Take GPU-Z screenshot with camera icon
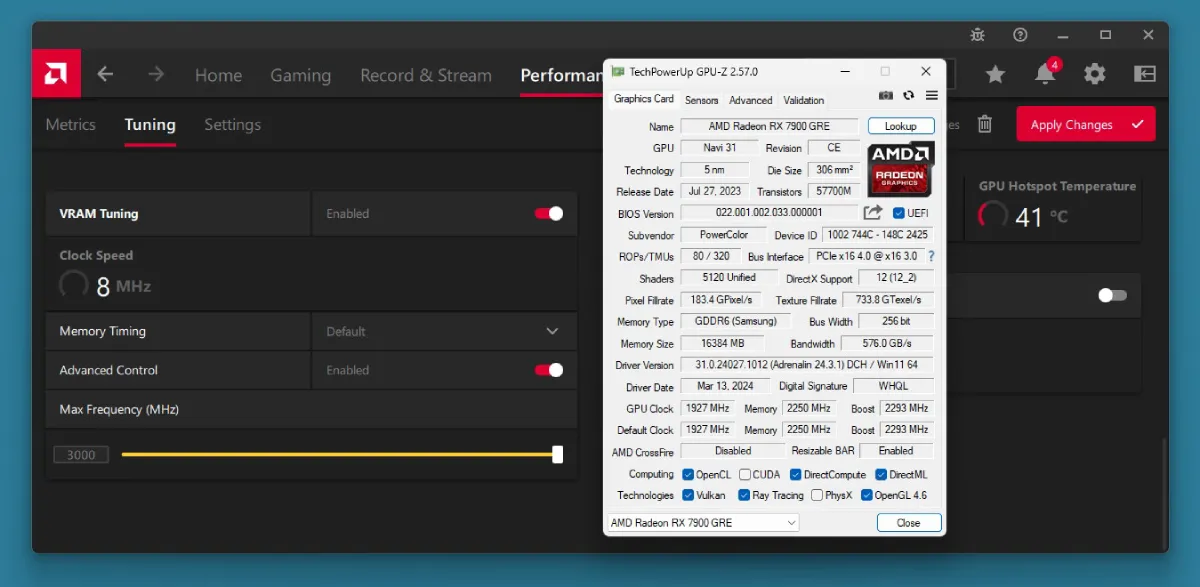1200x587 pixels. [885, 96]
